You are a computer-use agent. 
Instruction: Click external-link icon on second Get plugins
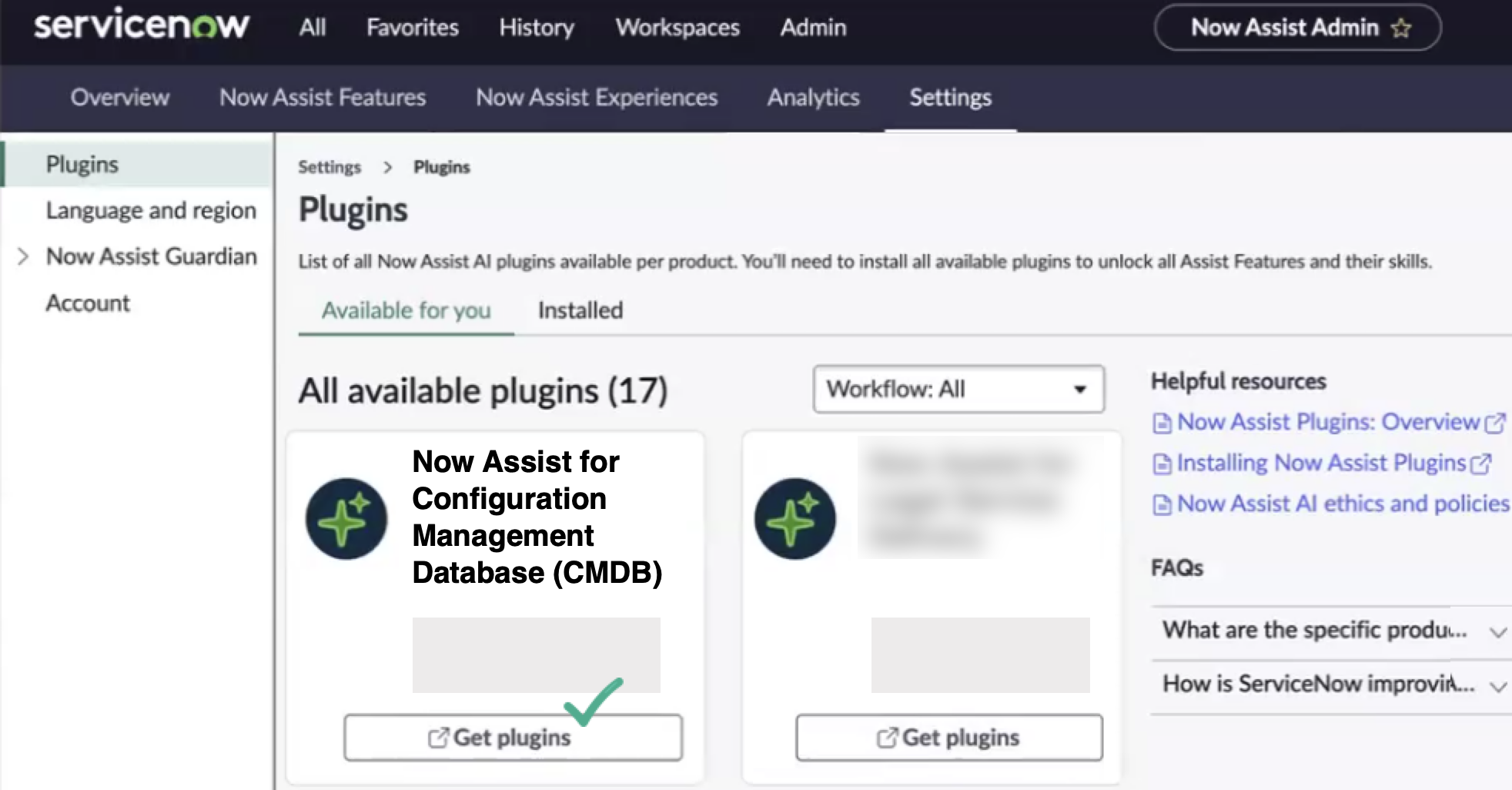tap(887, 738)
